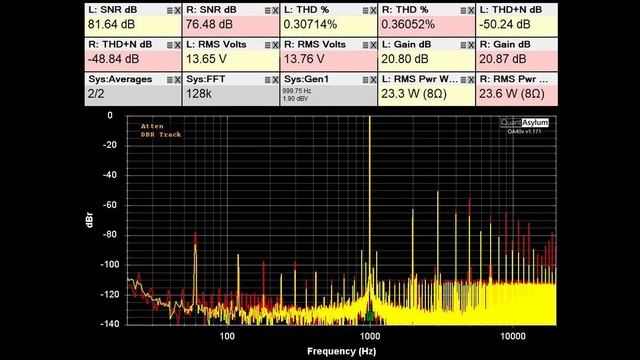Click the green marker at 1000 Hz

coord(370,316)
